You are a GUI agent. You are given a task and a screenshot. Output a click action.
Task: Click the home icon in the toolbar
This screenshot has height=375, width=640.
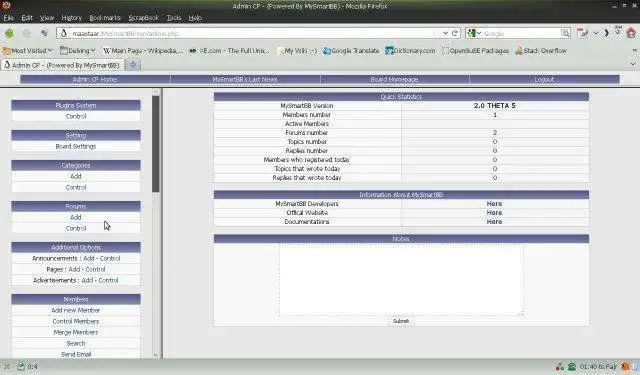point(631,33)
